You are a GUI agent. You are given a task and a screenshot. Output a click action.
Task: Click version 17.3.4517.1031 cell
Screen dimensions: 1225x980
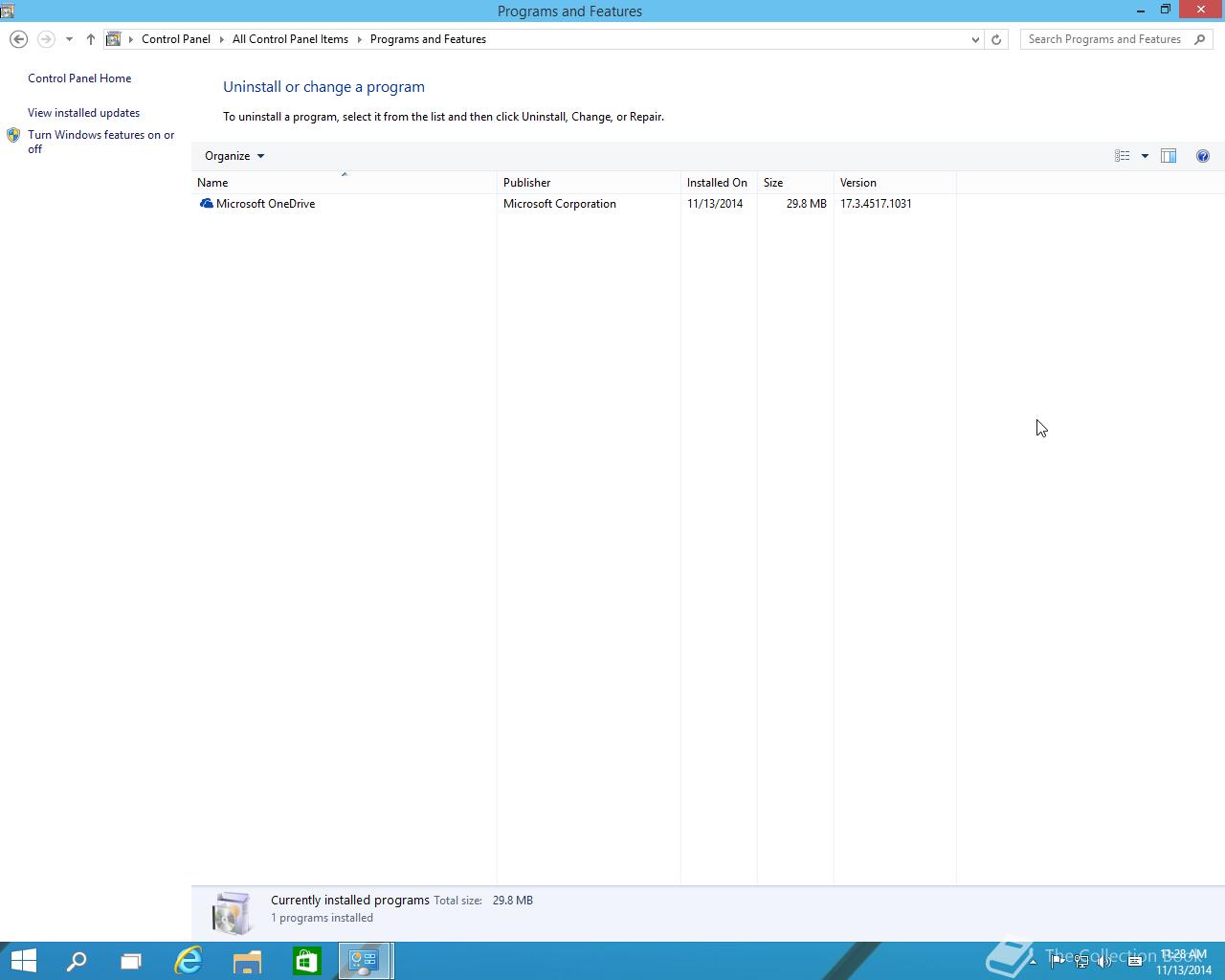pyautogui.click(x=876, y=204)
